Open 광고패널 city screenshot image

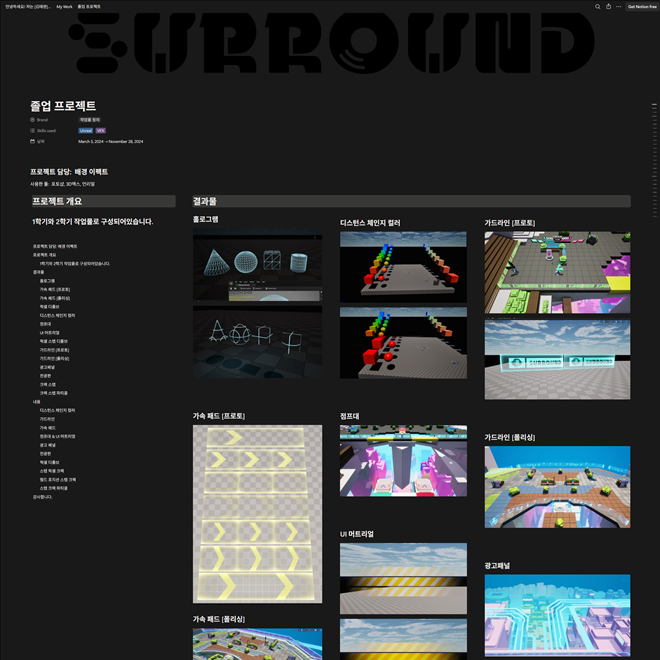coord(557,615)
